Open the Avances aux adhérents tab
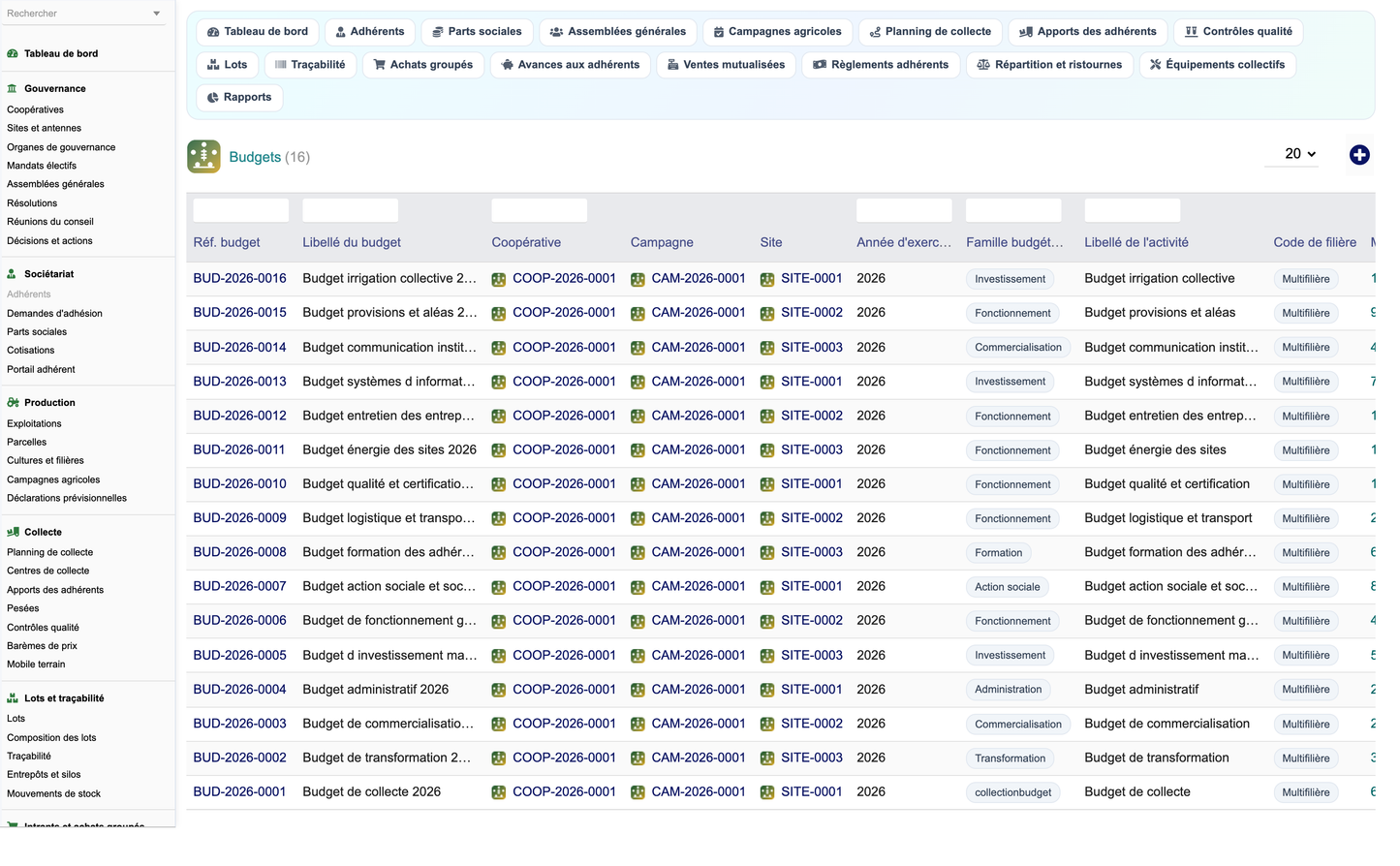Image resolution: width=1400 pixels, height=866 pixels. [571, 65]
